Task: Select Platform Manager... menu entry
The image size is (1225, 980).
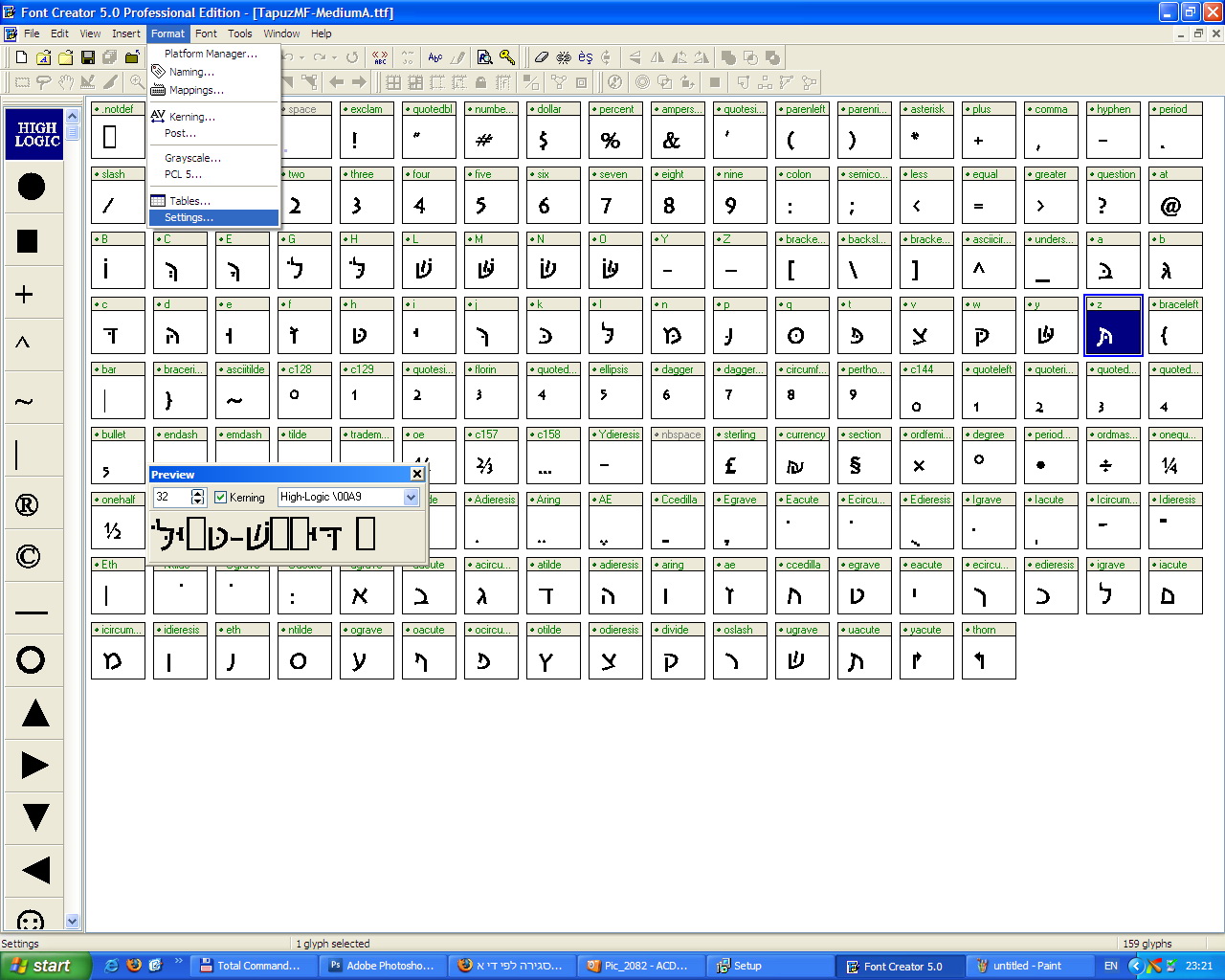Action: 211,54
